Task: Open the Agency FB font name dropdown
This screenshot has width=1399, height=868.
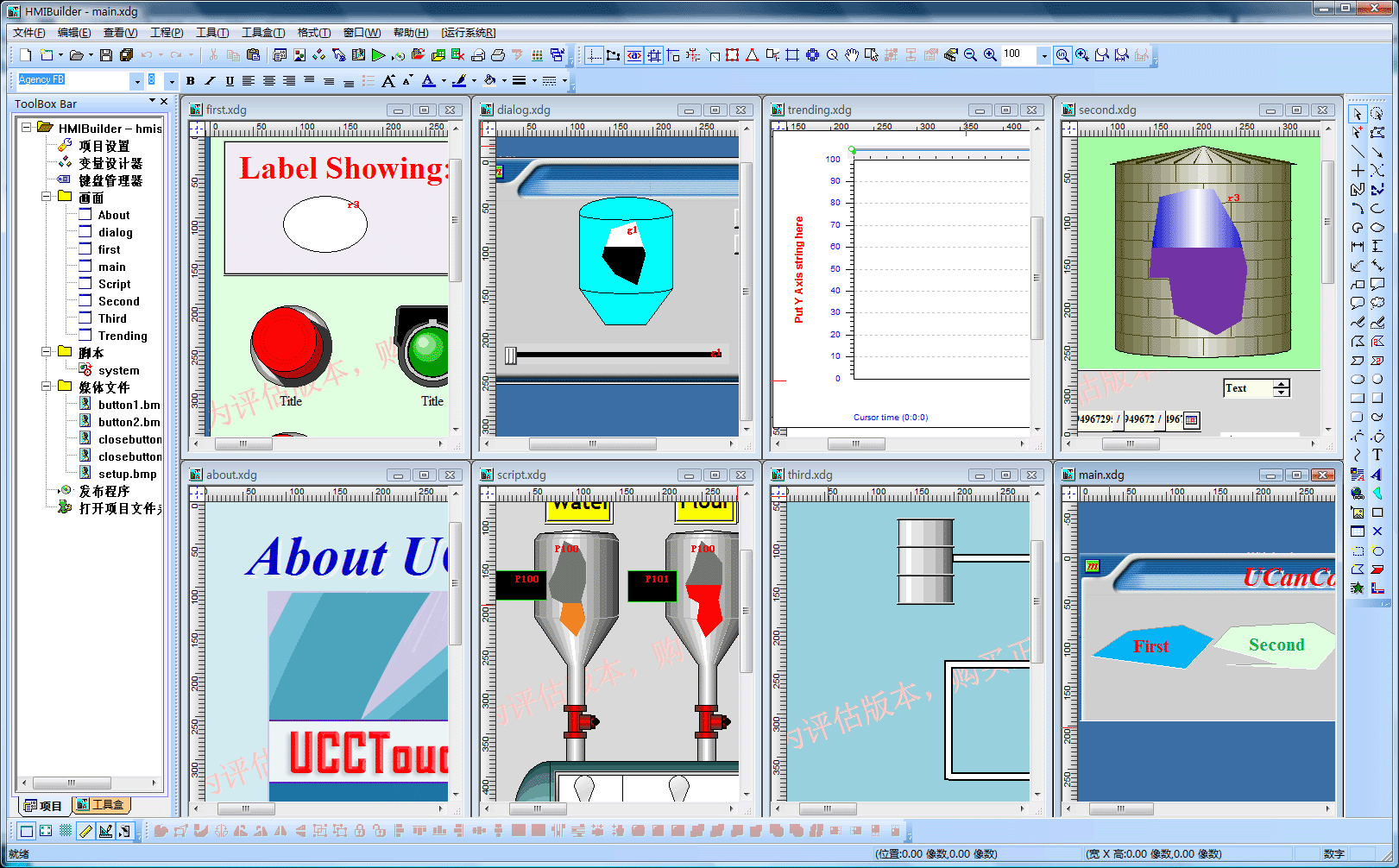Action: [x=136, y=81]
